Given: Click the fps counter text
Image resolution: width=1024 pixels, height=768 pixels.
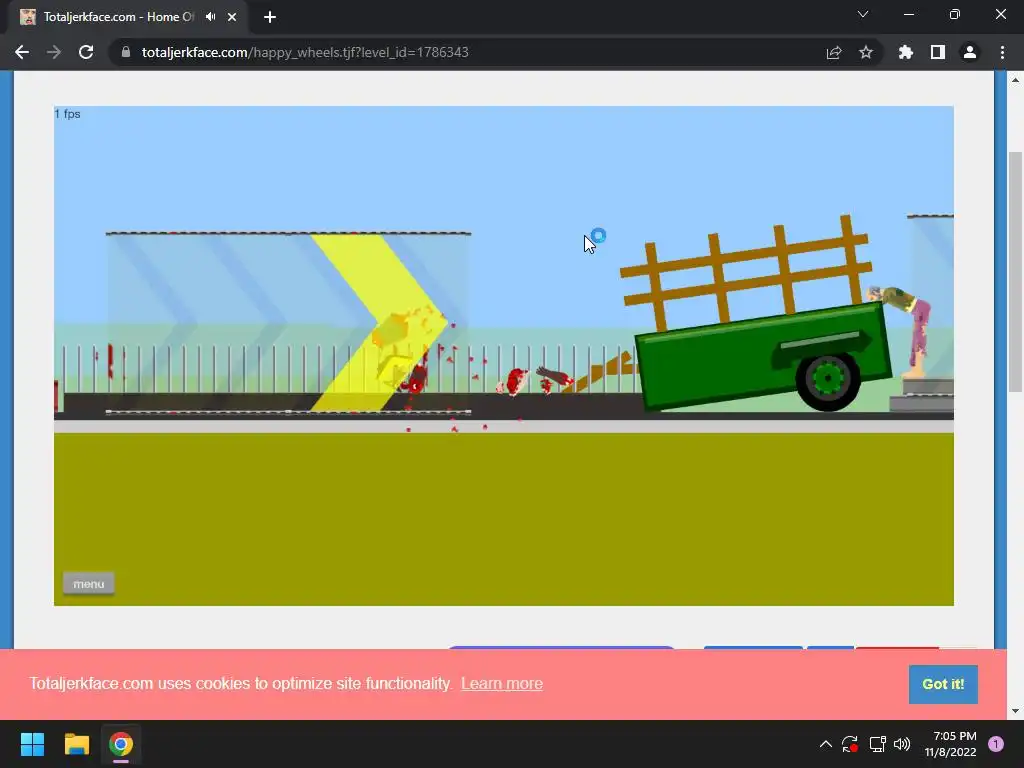Looking at the screenshot, I should pyautogui.click(x=67, y=114).
